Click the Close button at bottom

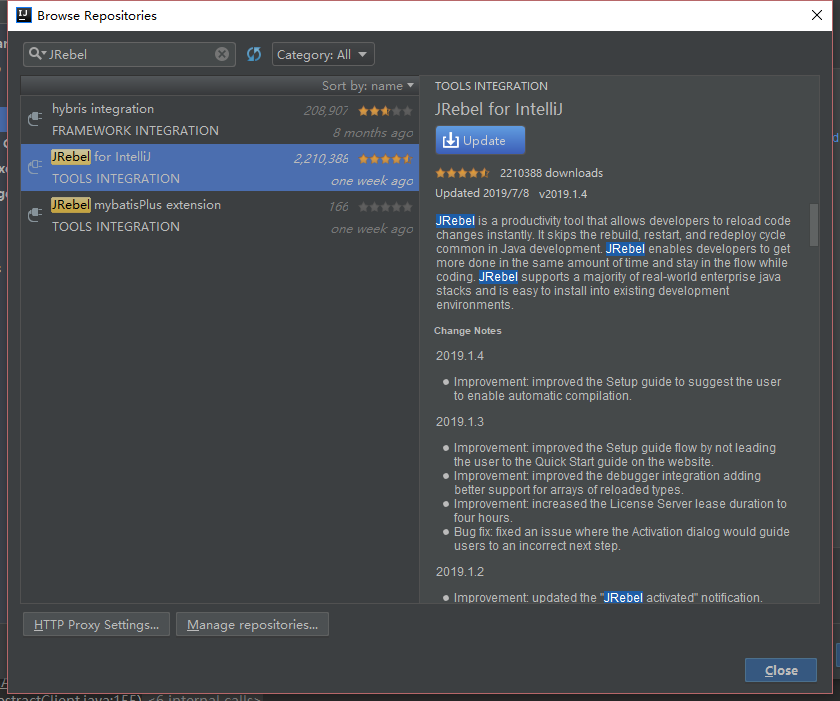click(780, 670)
